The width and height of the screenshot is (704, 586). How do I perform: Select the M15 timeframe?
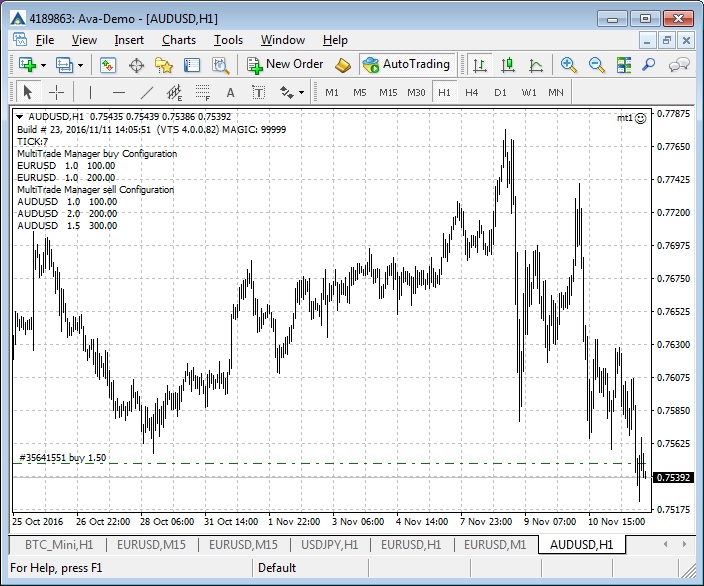point(388,93)
